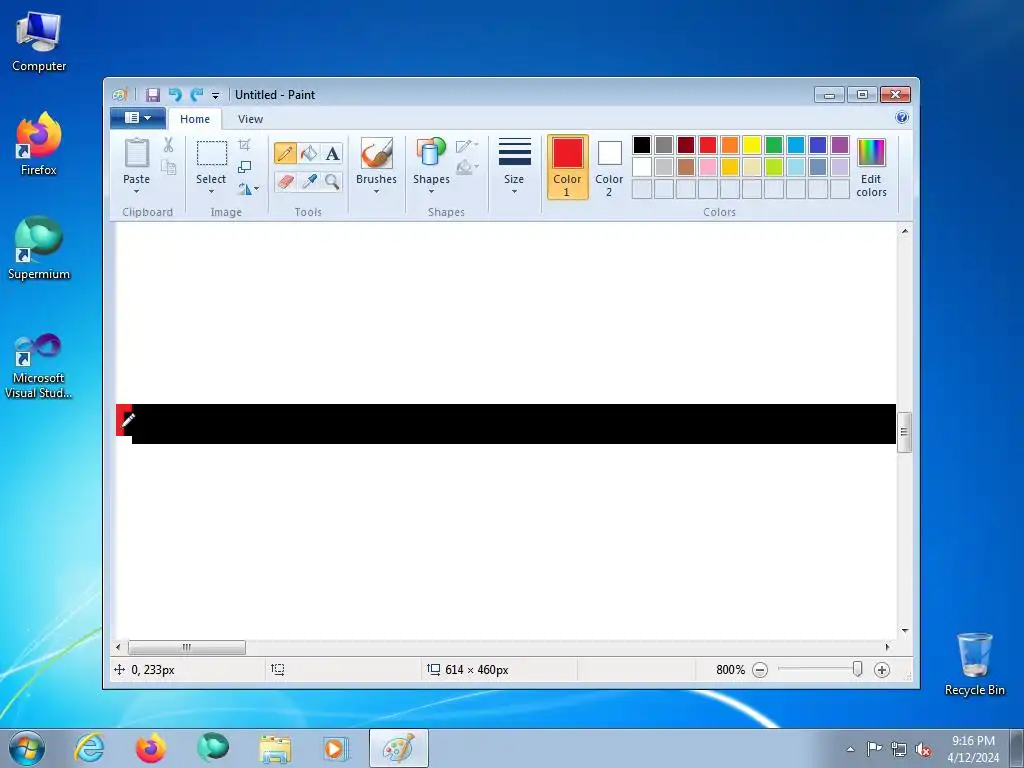This screenshot has height=768, width=1024.
Task: Pick the orange color swatch
Action: click(x=729, y=145)
